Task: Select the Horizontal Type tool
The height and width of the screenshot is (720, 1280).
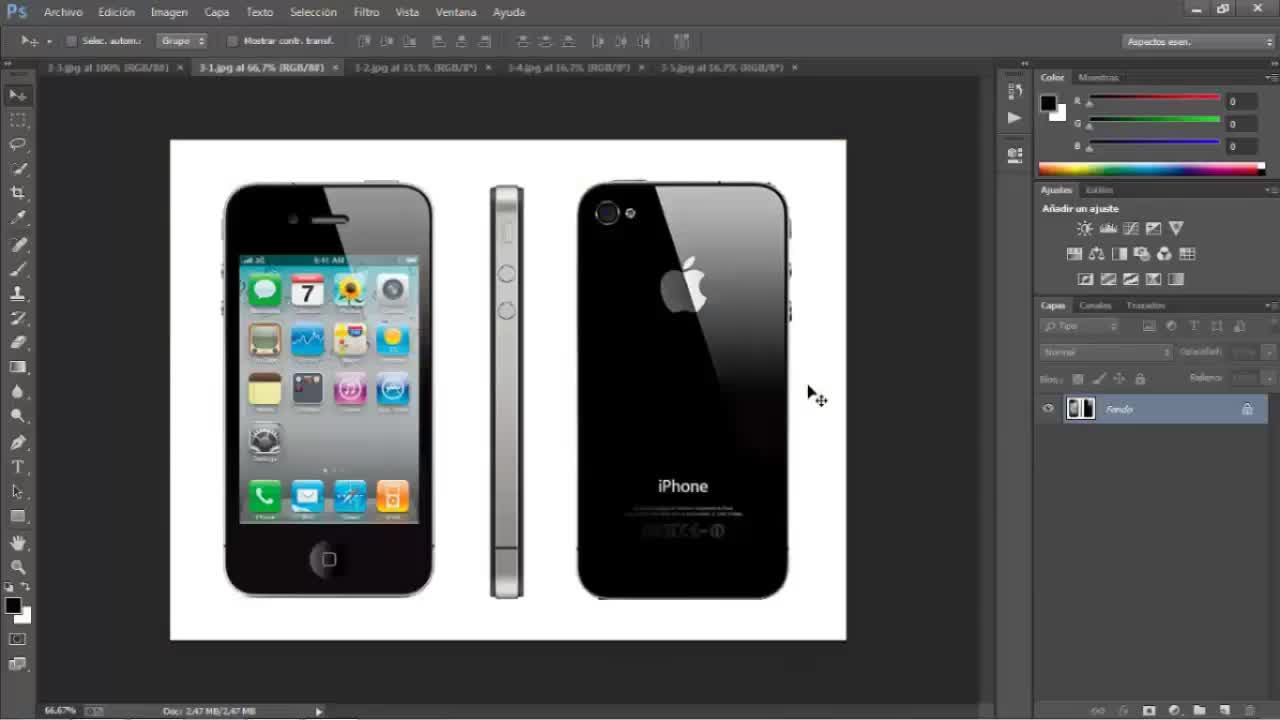Action: tap(18, 467)
